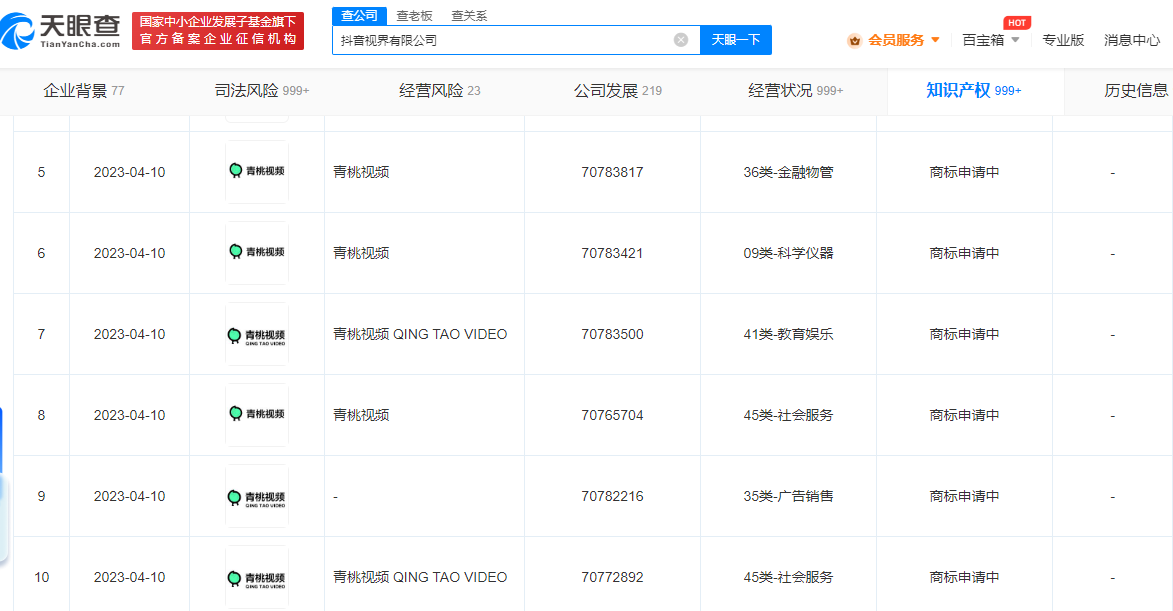Click 商标申请中 status in row 9
Image resolution: width=1173 pixels, height=611 pixels.
[964, 497]
